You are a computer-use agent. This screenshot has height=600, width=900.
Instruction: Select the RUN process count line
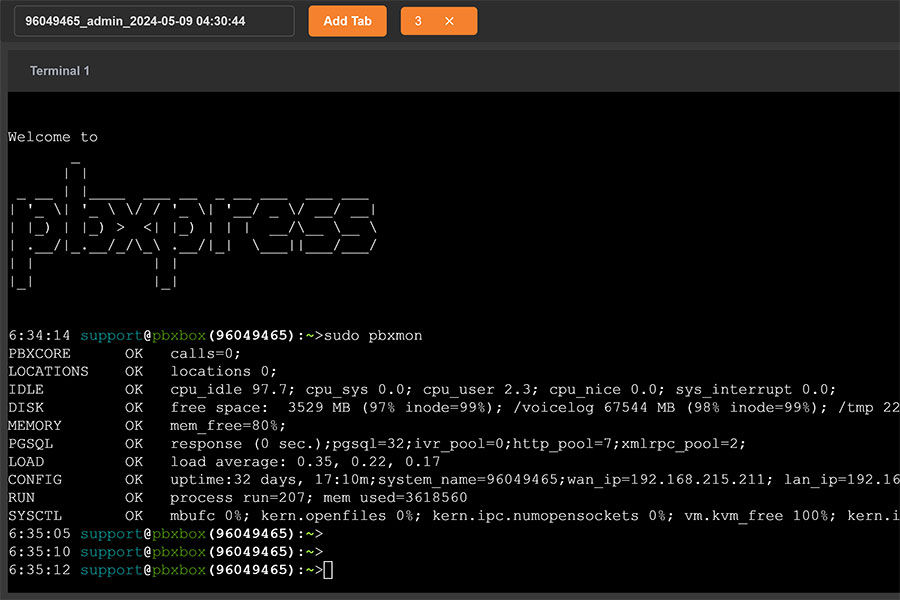pos(200,497)
